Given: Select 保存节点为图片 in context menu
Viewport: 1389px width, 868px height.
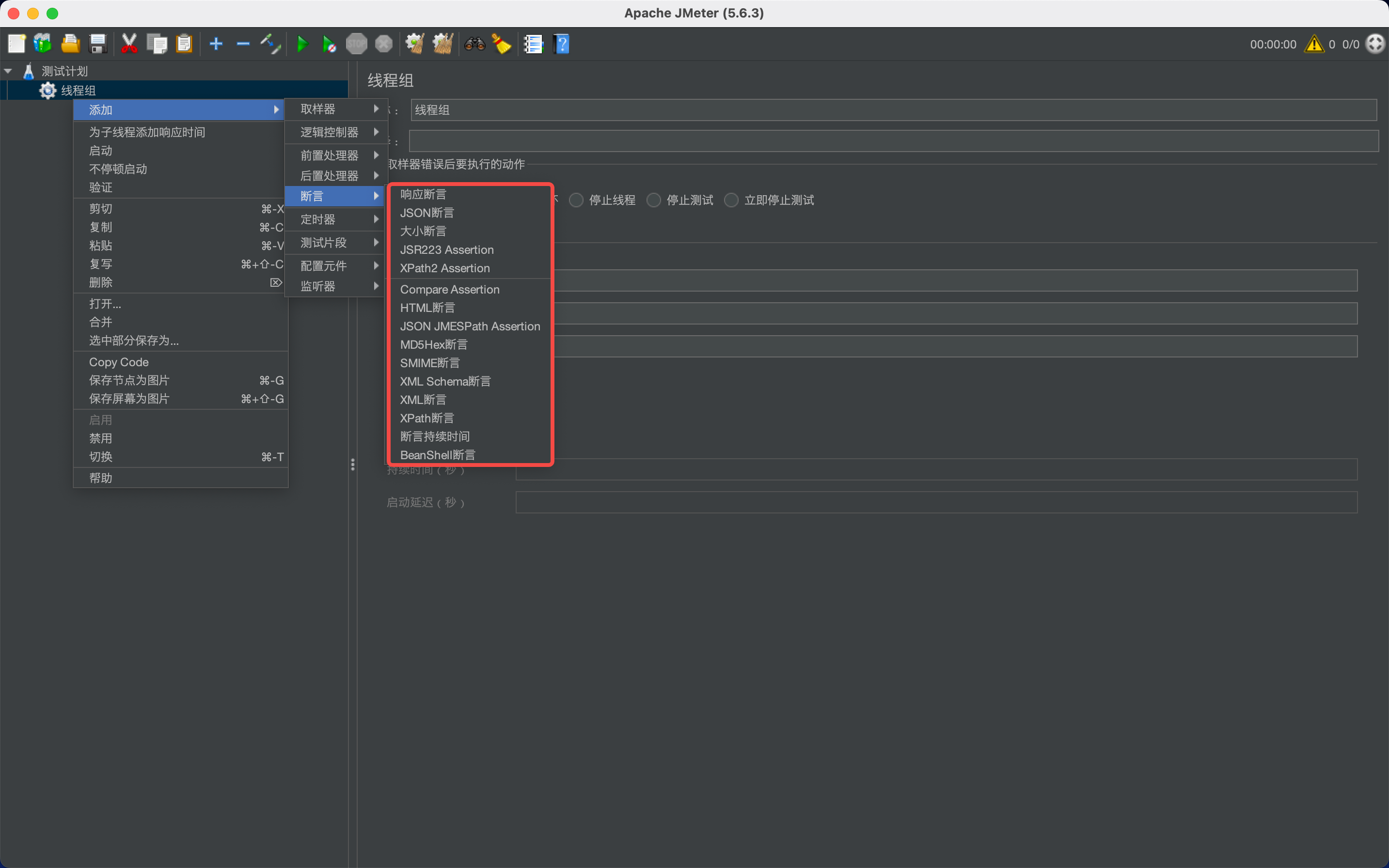Looking at the screenshot, I should (x=180, y=381).
